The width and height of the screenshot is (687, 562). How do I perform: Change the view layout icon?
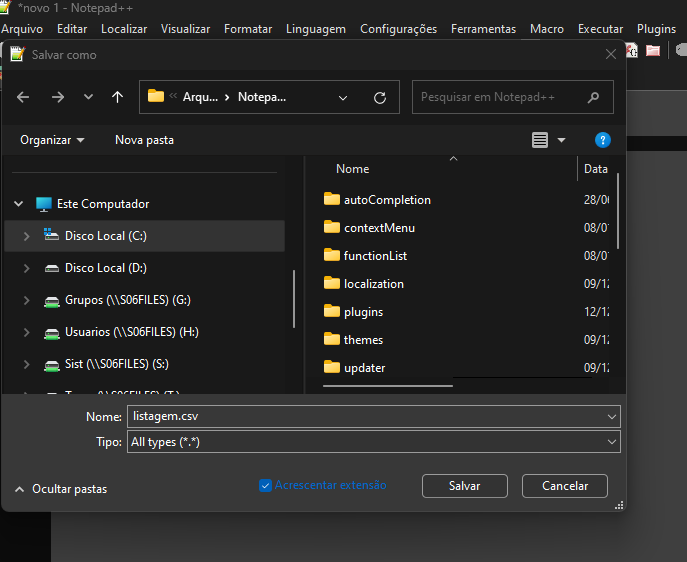coord(540,140)
